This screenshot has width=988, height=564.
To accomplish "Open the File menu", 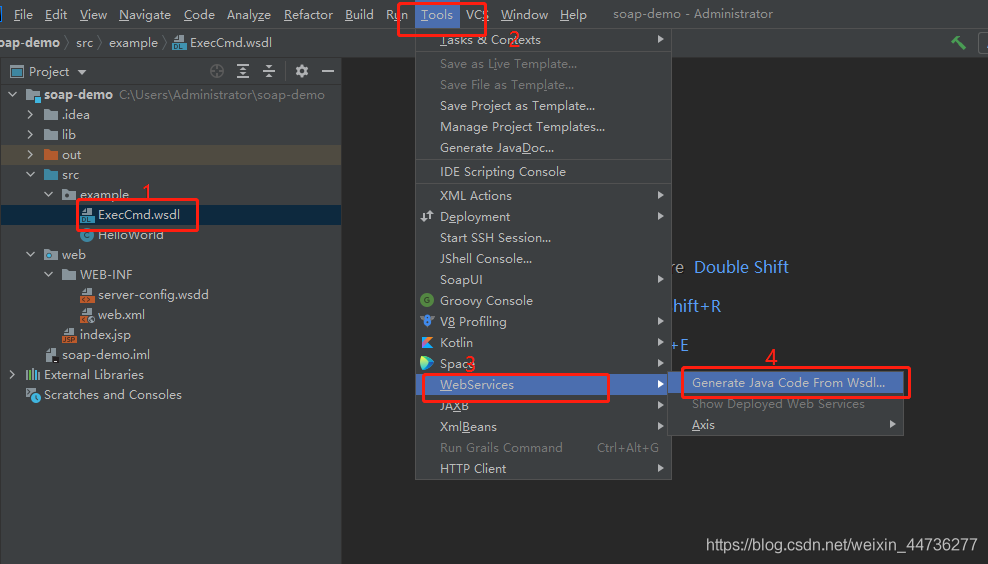I will (x=23, y=14).
